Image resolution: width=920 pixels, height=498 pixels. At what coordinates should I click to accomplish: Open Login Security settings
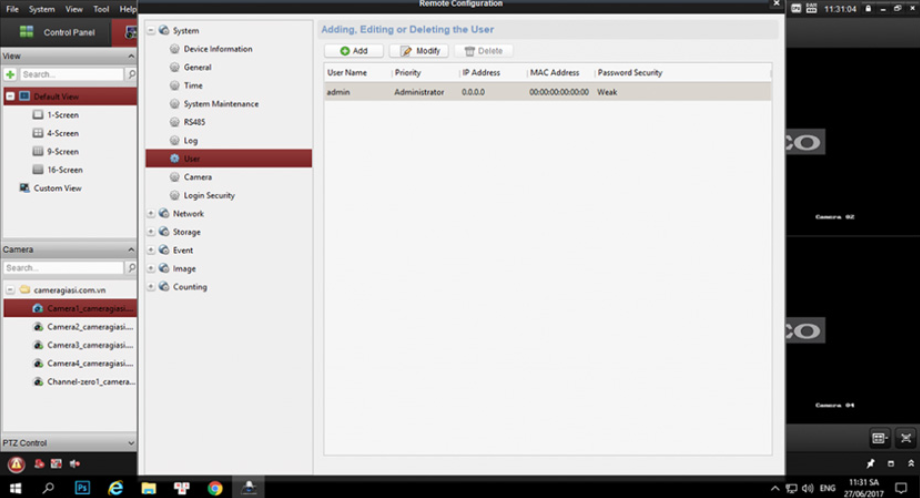click(209, 196)
